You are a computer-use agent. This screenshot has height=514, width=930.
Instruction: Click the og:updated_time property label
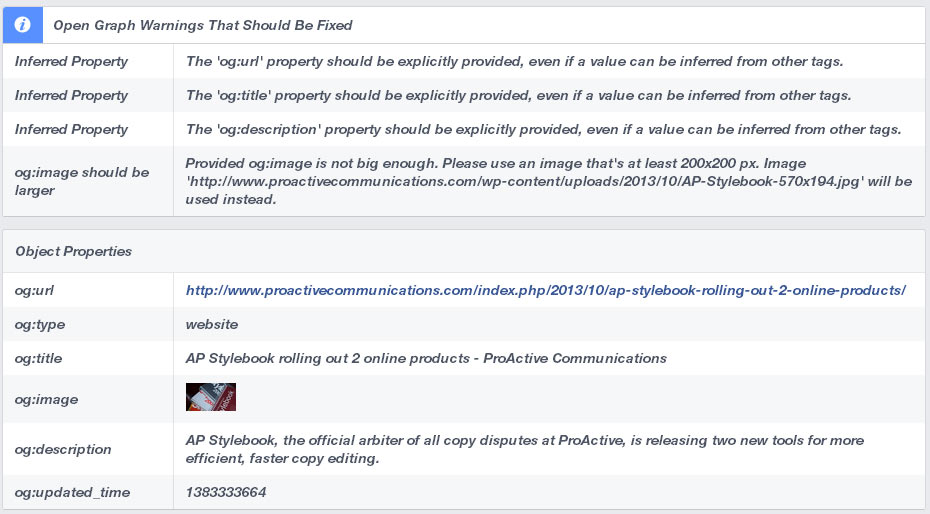pyautogui.click(x=72, y=492)
